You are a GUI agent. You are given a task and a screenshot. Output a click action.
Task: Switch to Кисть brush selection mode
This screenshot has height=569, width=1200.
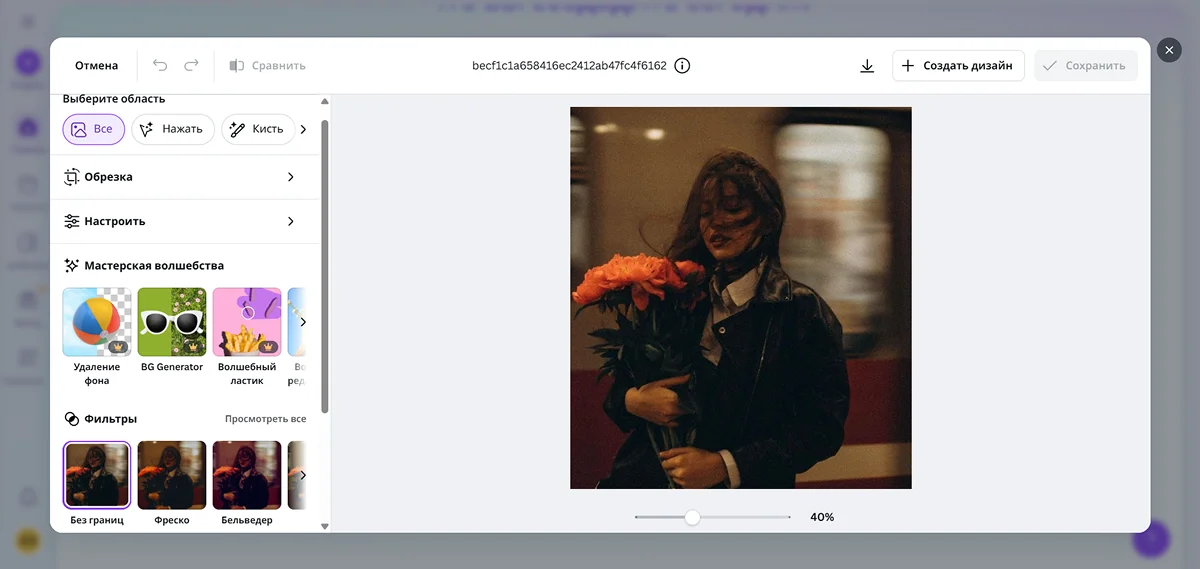click(x=257, y=129)
